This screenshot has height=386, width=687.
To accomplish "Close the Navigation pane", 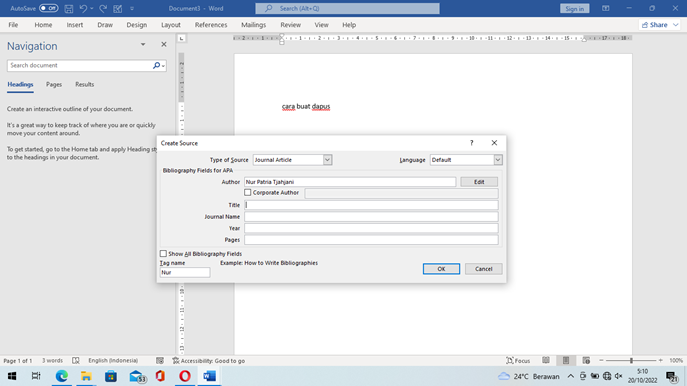I will (164, 44).
